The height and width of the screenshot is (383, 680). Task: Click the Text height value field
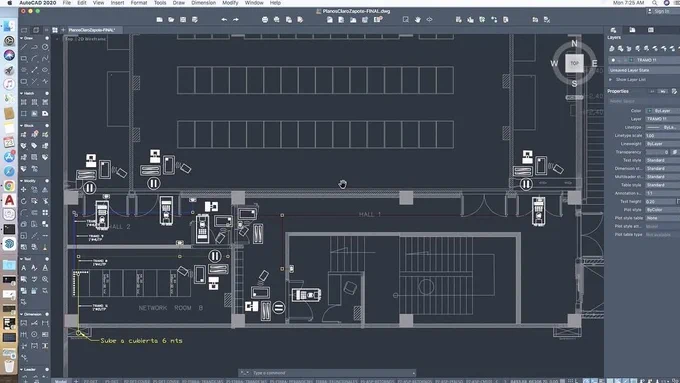pyautogui.click(x=661, y=201)
